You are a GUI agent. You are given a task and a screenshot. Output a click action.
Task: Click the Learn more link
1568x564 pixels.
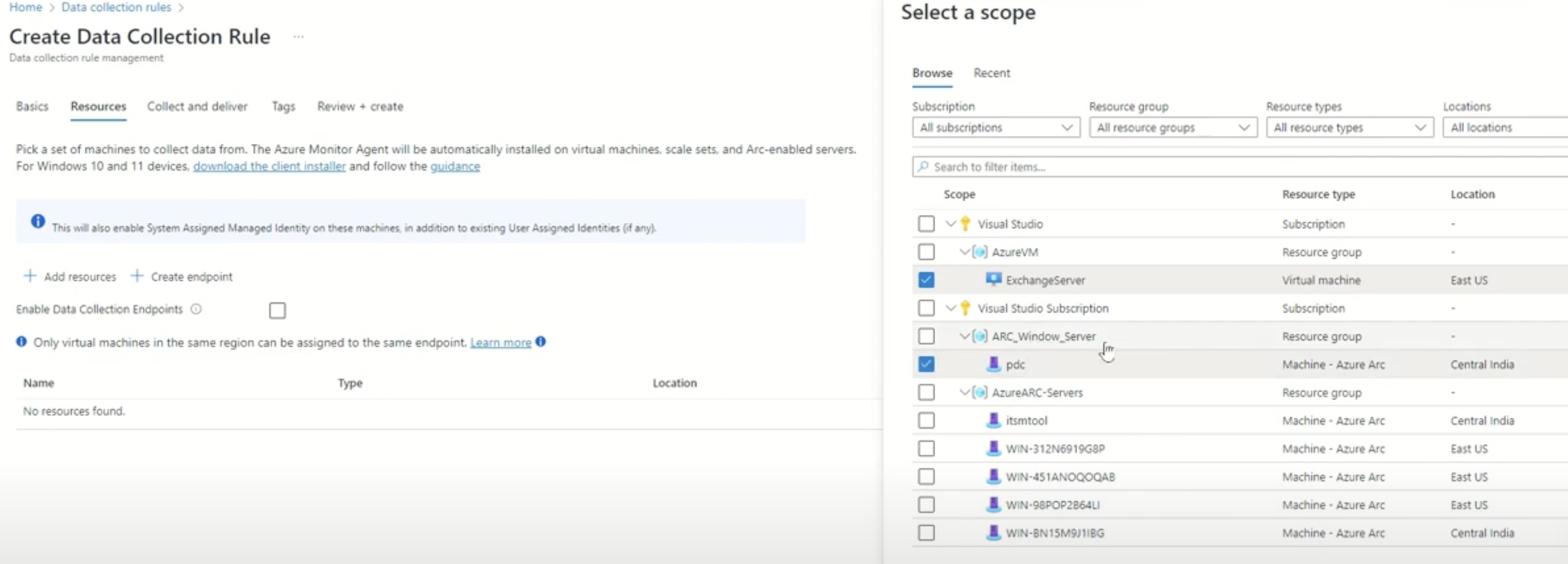pos(501,342)
